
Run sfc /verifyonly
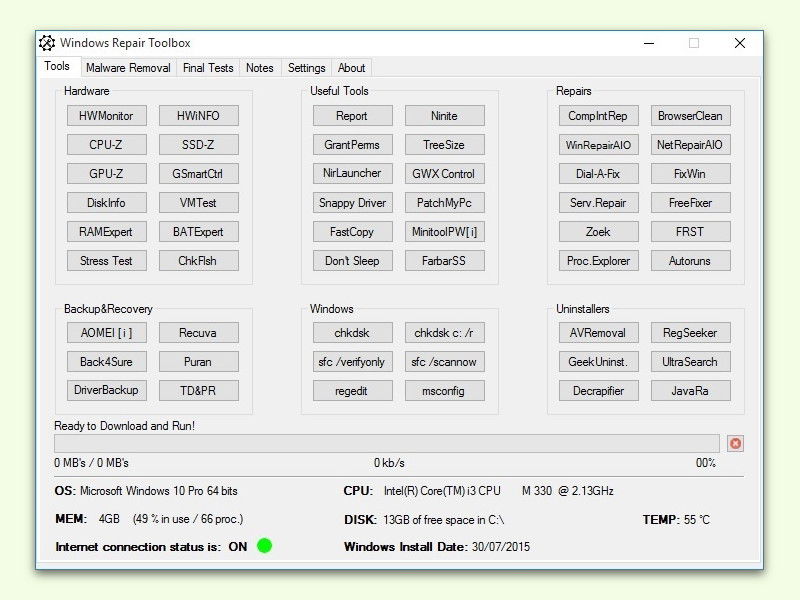[352, 362]
